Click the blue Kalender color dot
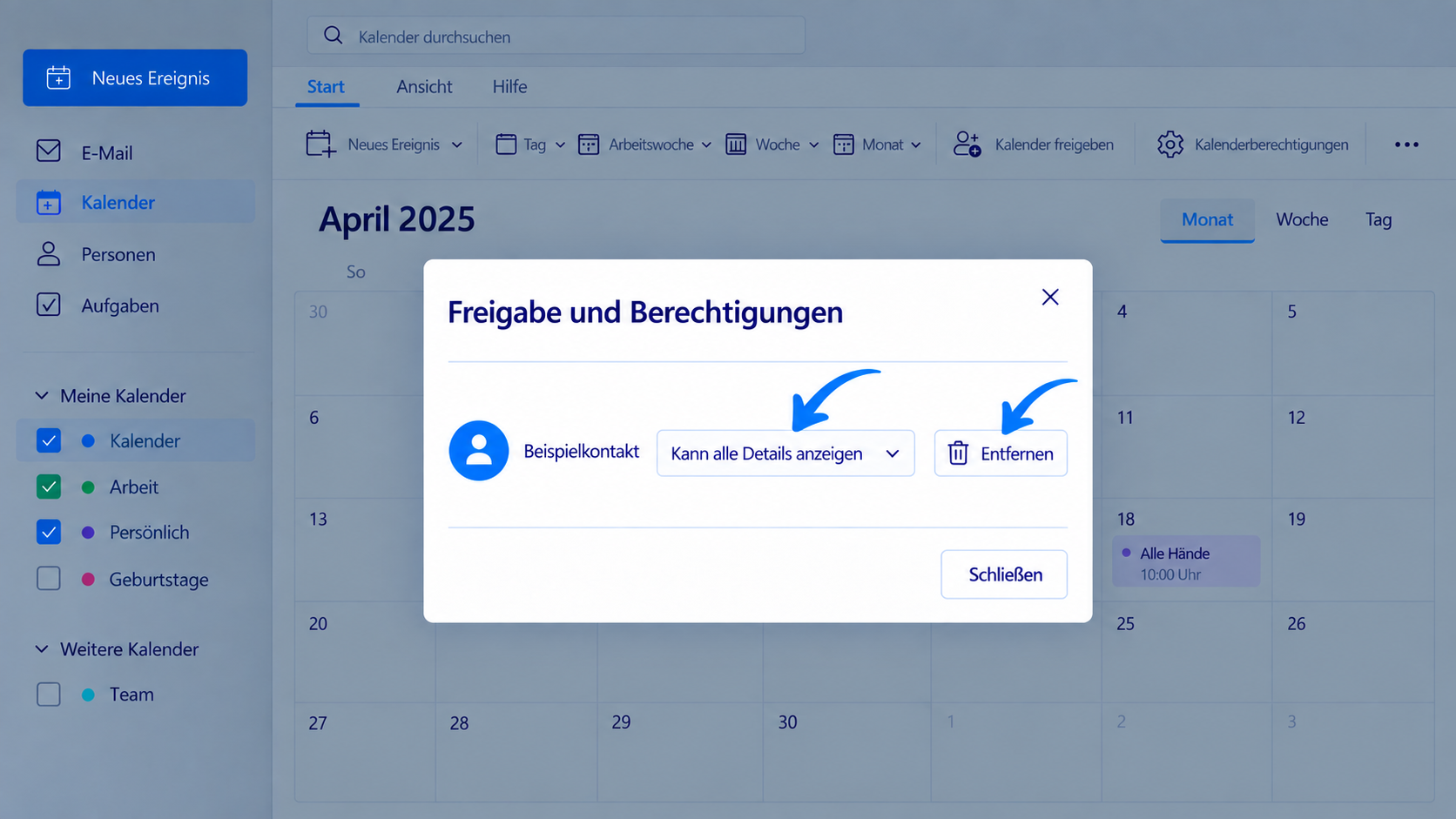 click(88, 440)
